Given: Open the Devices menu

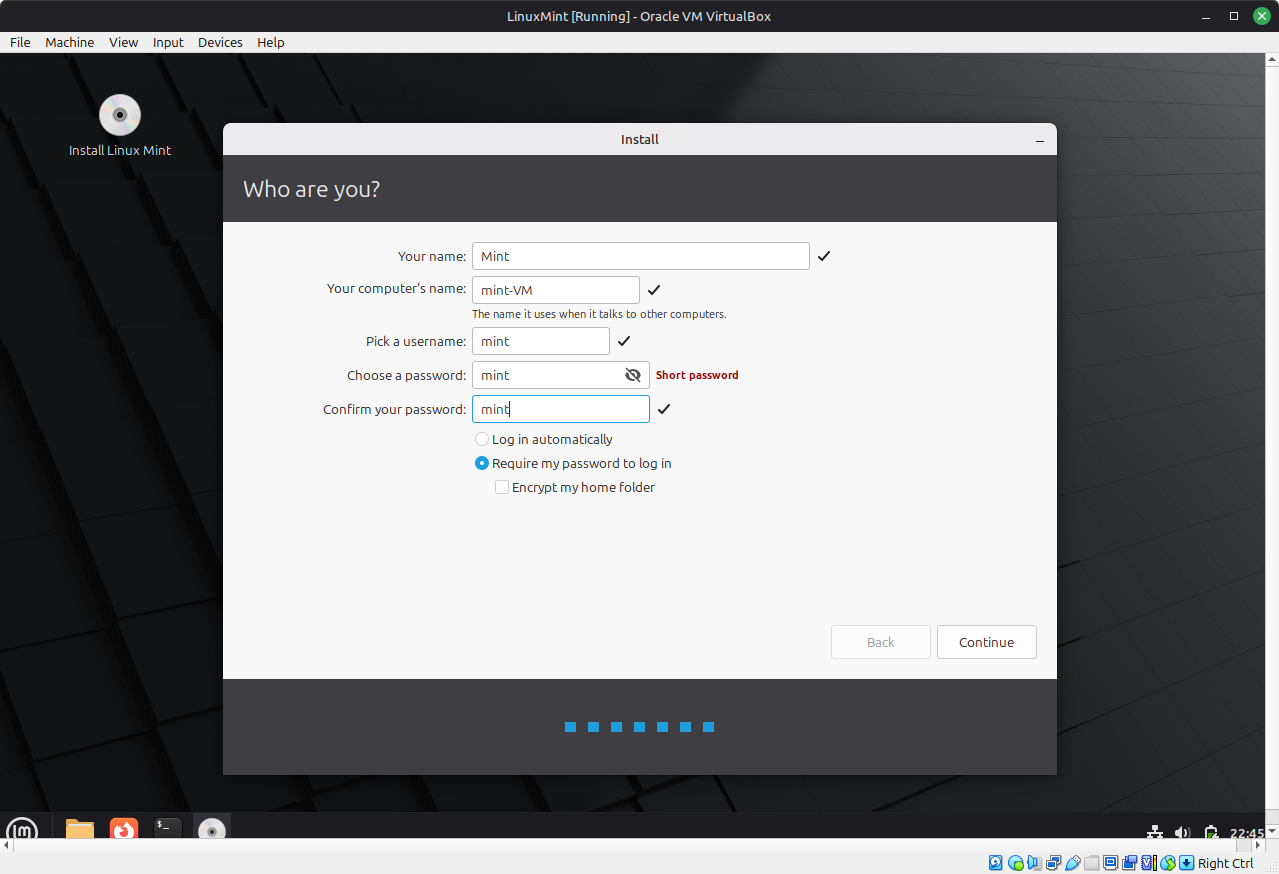Looking at the screenshot, I should coord(220,42).
